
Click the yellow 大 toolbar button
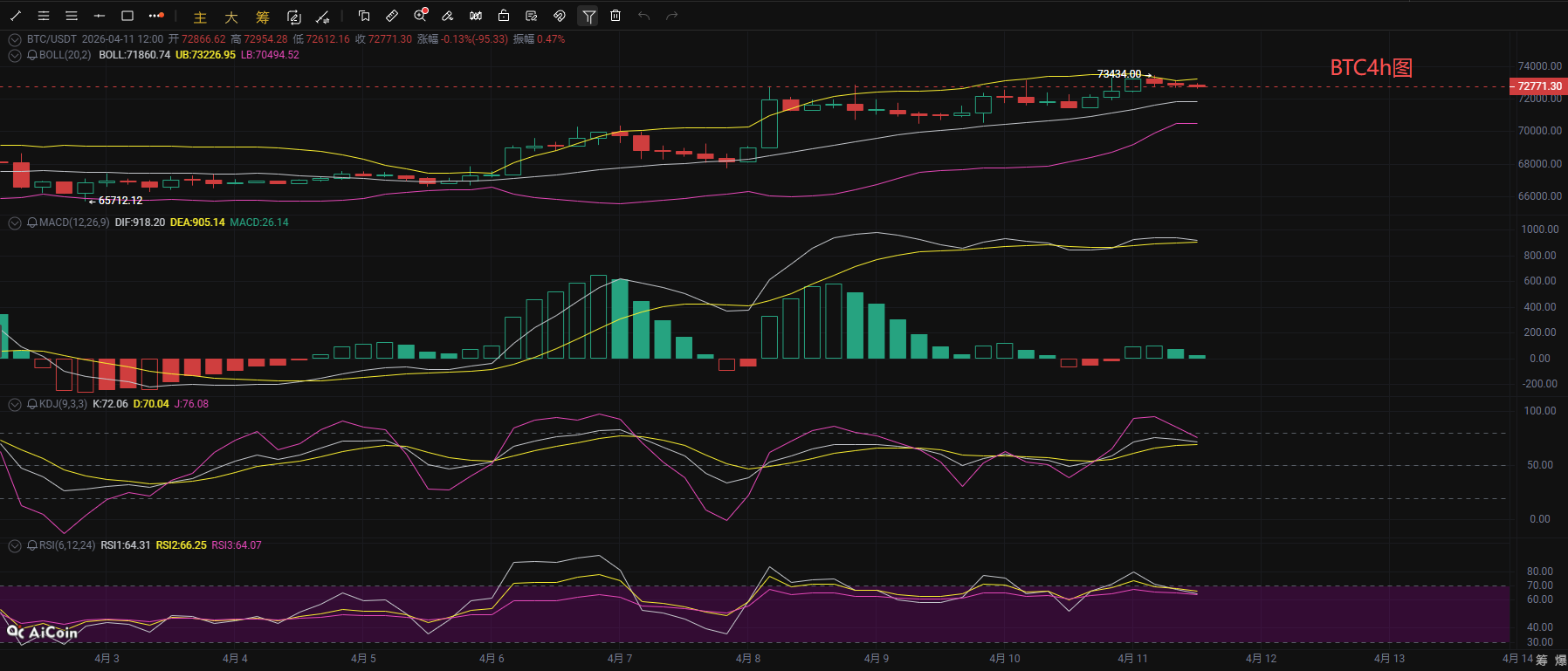[x=231, y=17]
